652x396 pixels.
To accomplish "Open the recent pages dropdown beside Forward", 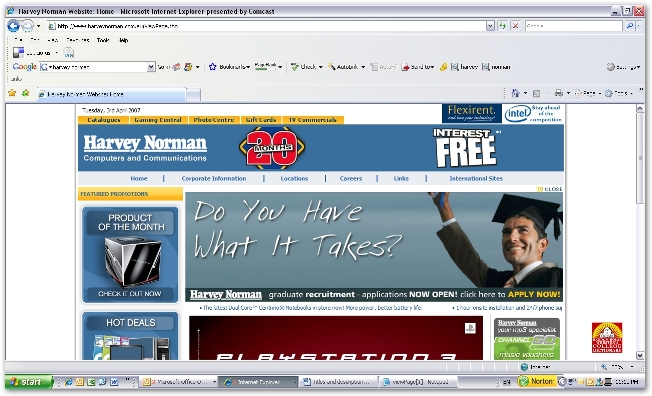I will pos(38,26).
